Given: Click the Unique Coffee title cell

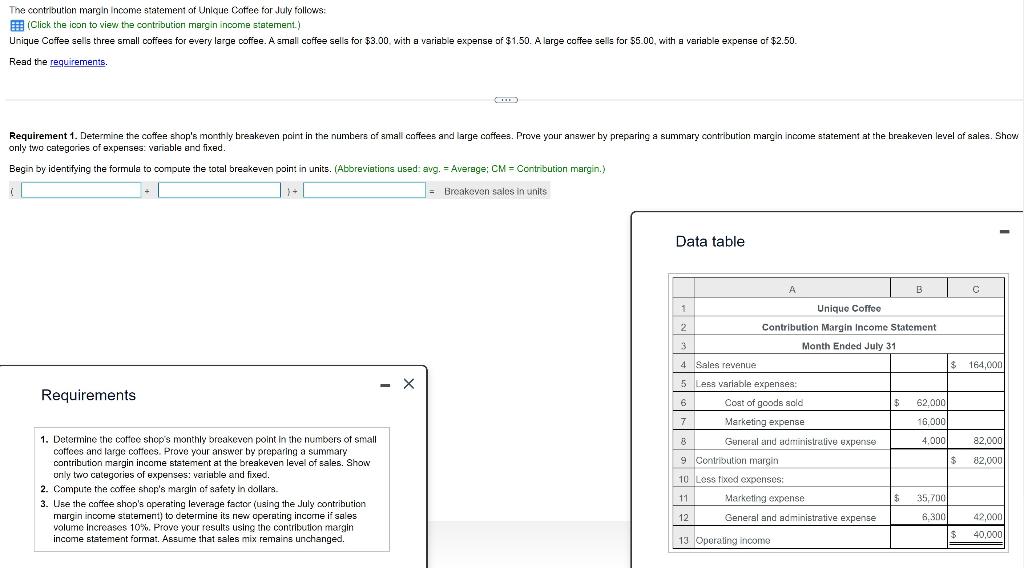Looking at the screenshot, I should (848, 308).
